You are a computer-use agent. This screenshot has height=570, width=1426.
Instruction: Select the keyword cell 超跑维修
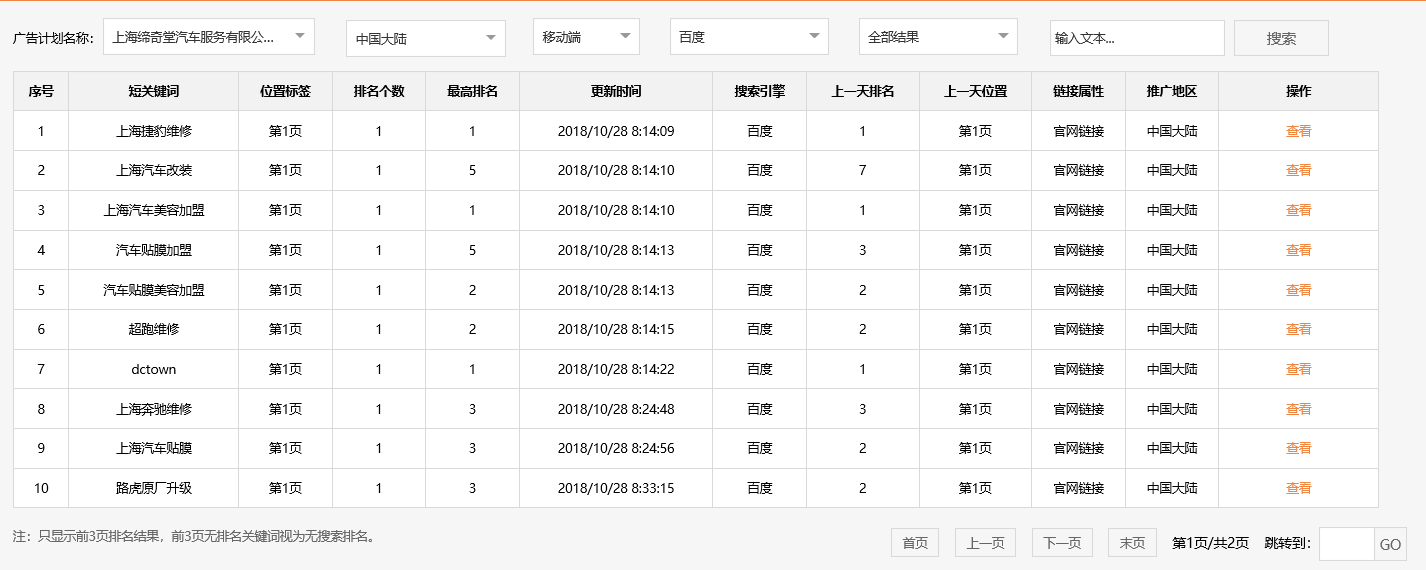coord(153,329)
